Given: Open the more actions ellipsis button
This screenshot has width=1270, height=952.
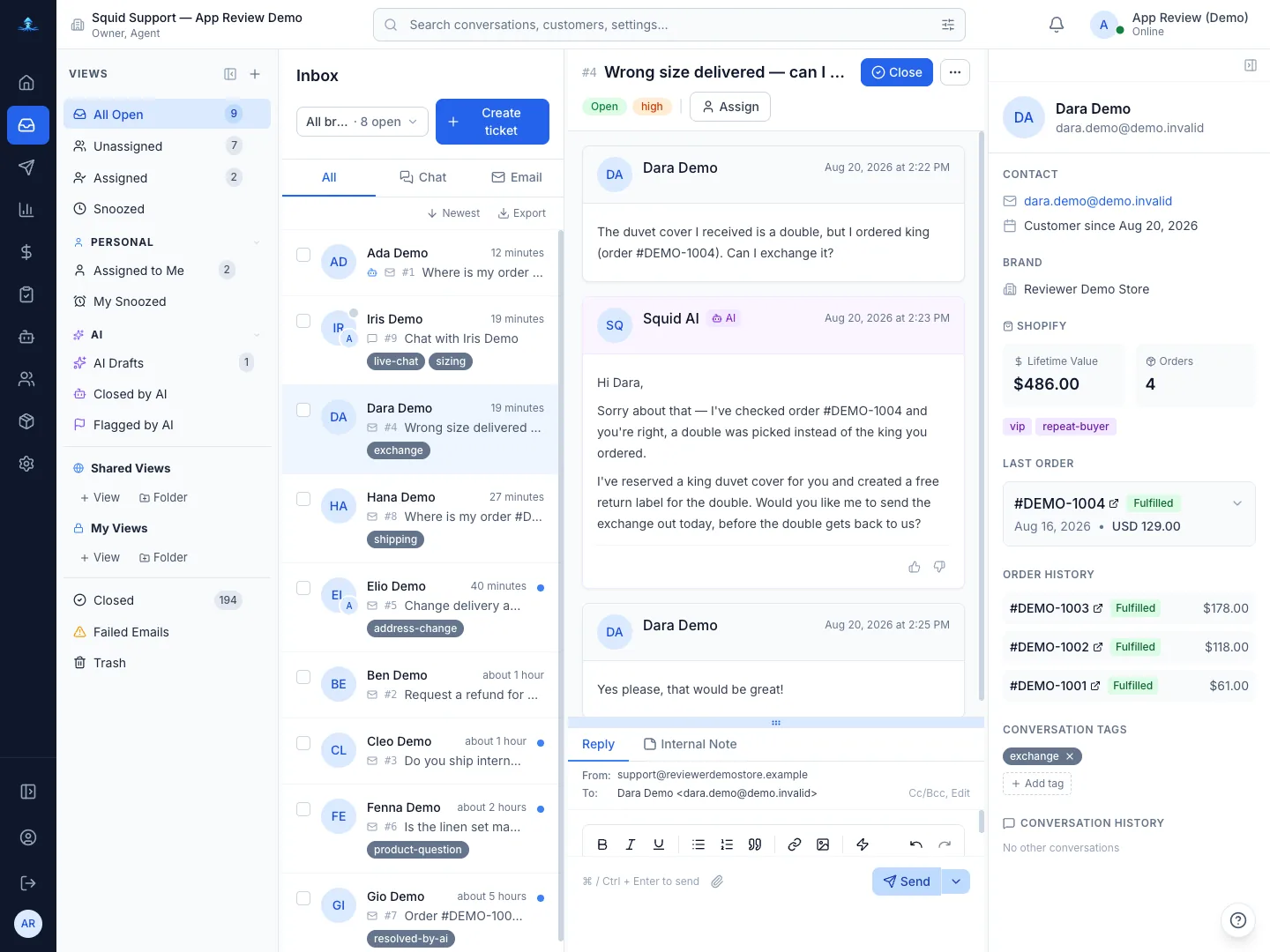Looking at the screenshot, I should 955,72.
